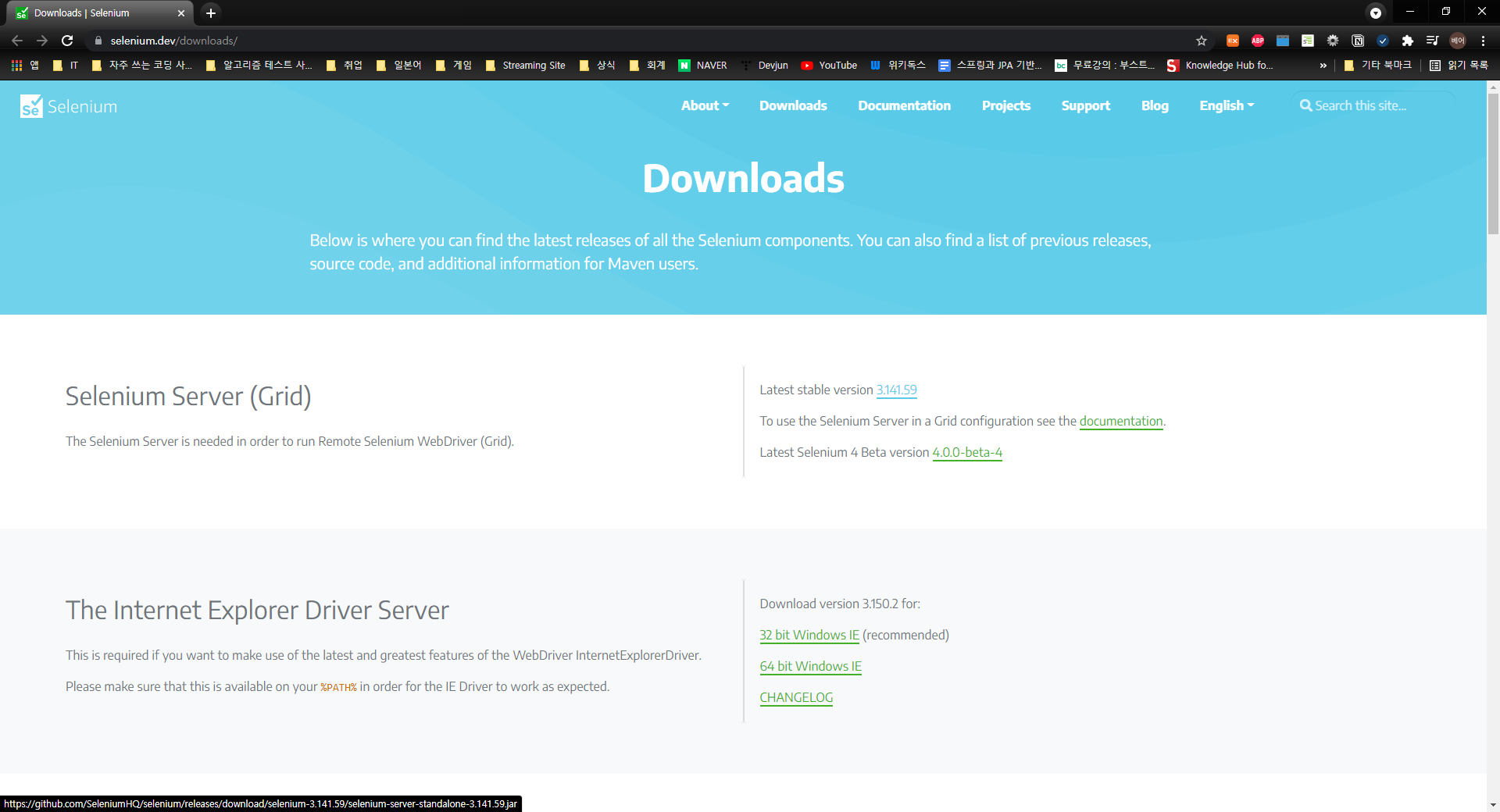
Task: Open the 취업 bookmark folder
Action: [x=344, y=66]
